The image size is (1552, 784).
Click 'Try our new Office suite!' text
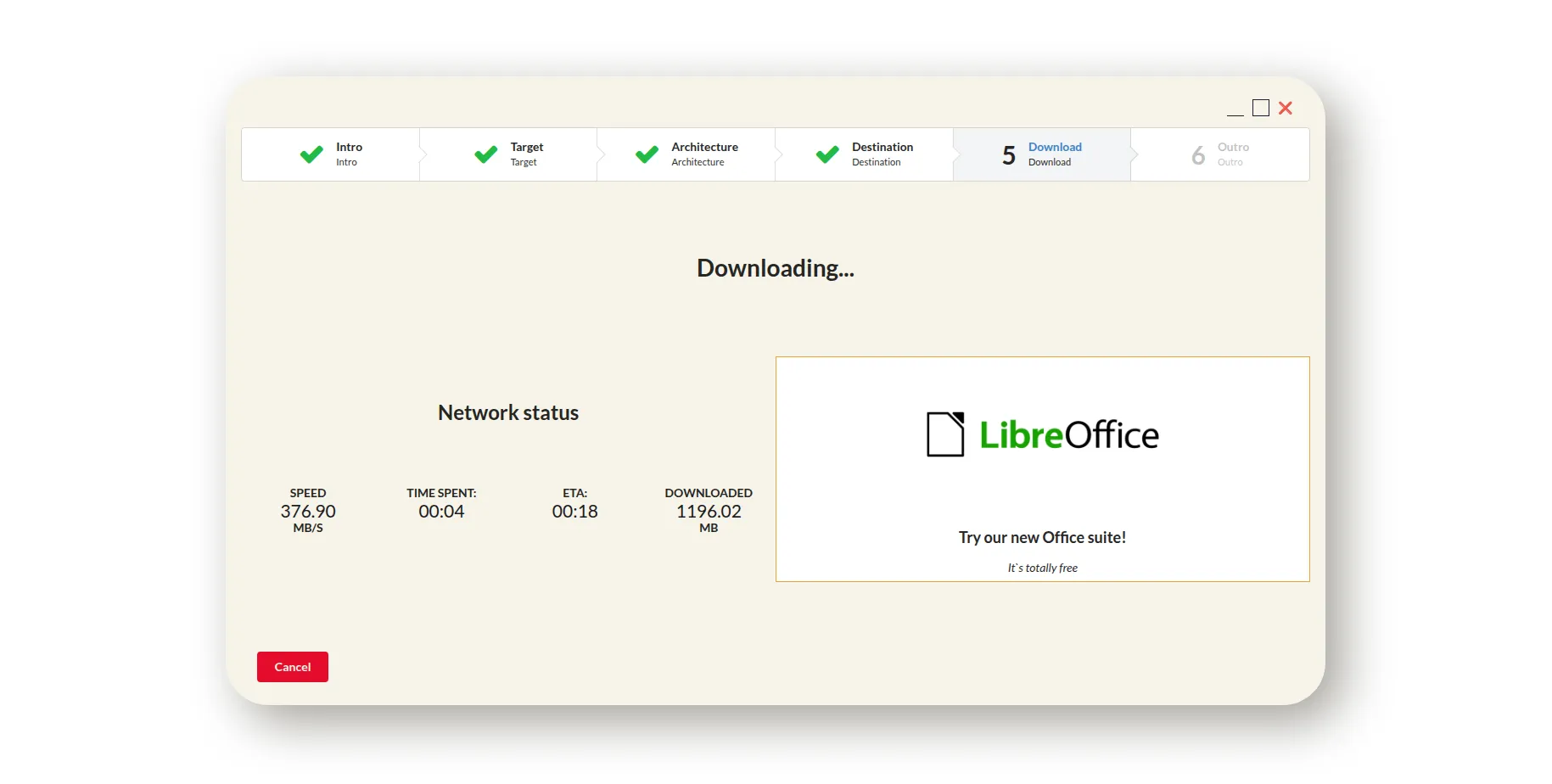1042,537
